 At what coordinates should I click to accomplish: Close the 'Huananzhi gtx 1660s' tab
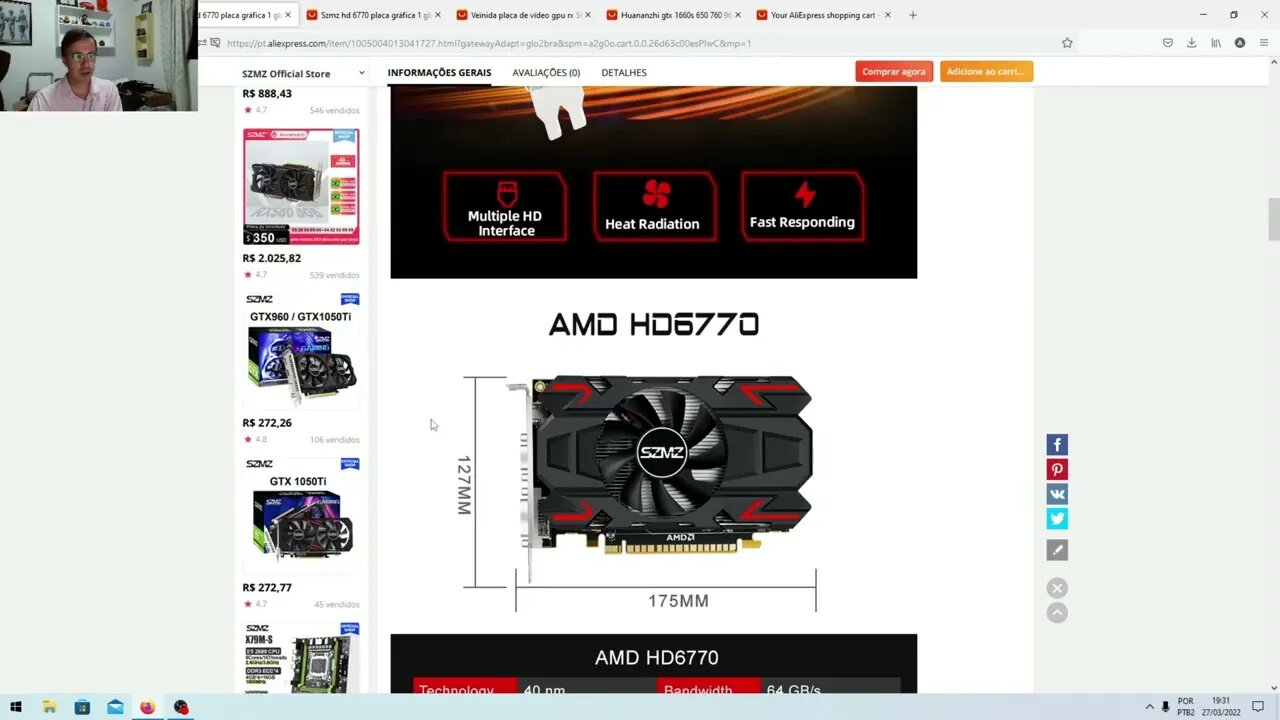tap(737, 15)
